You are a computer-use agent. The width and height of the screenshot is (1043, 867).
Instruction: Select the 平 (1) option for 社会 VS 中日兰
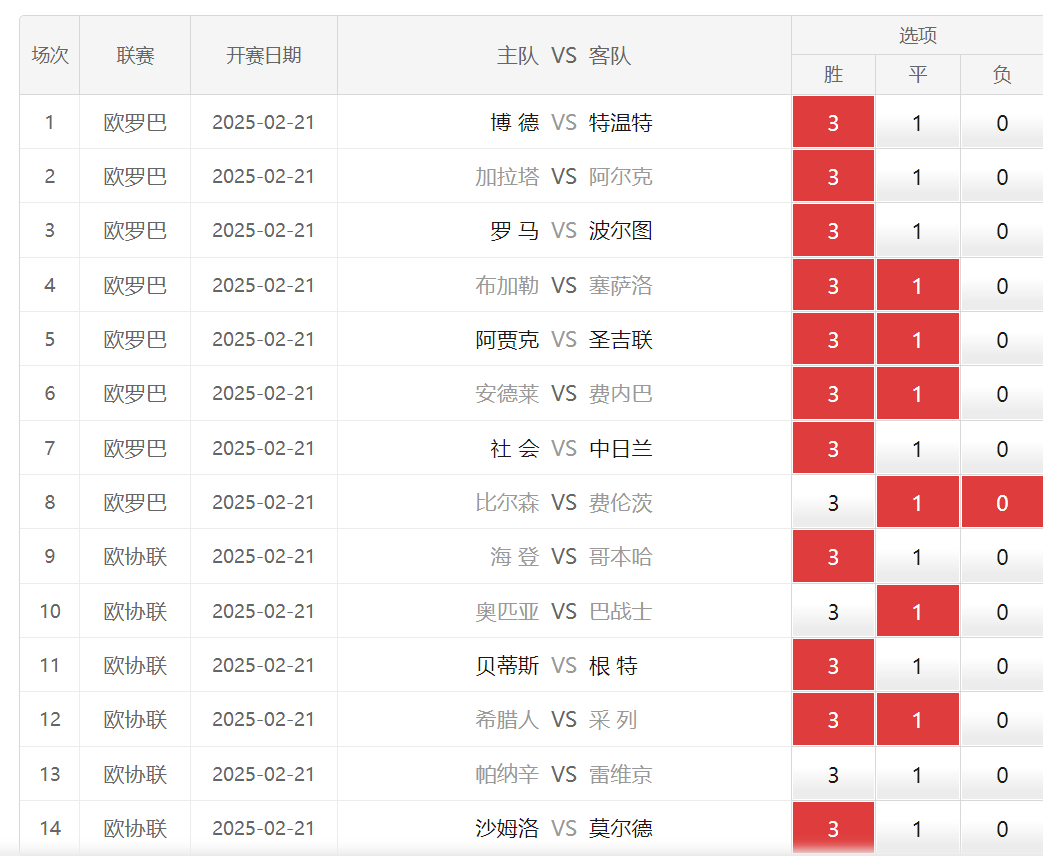click(917, 449)
